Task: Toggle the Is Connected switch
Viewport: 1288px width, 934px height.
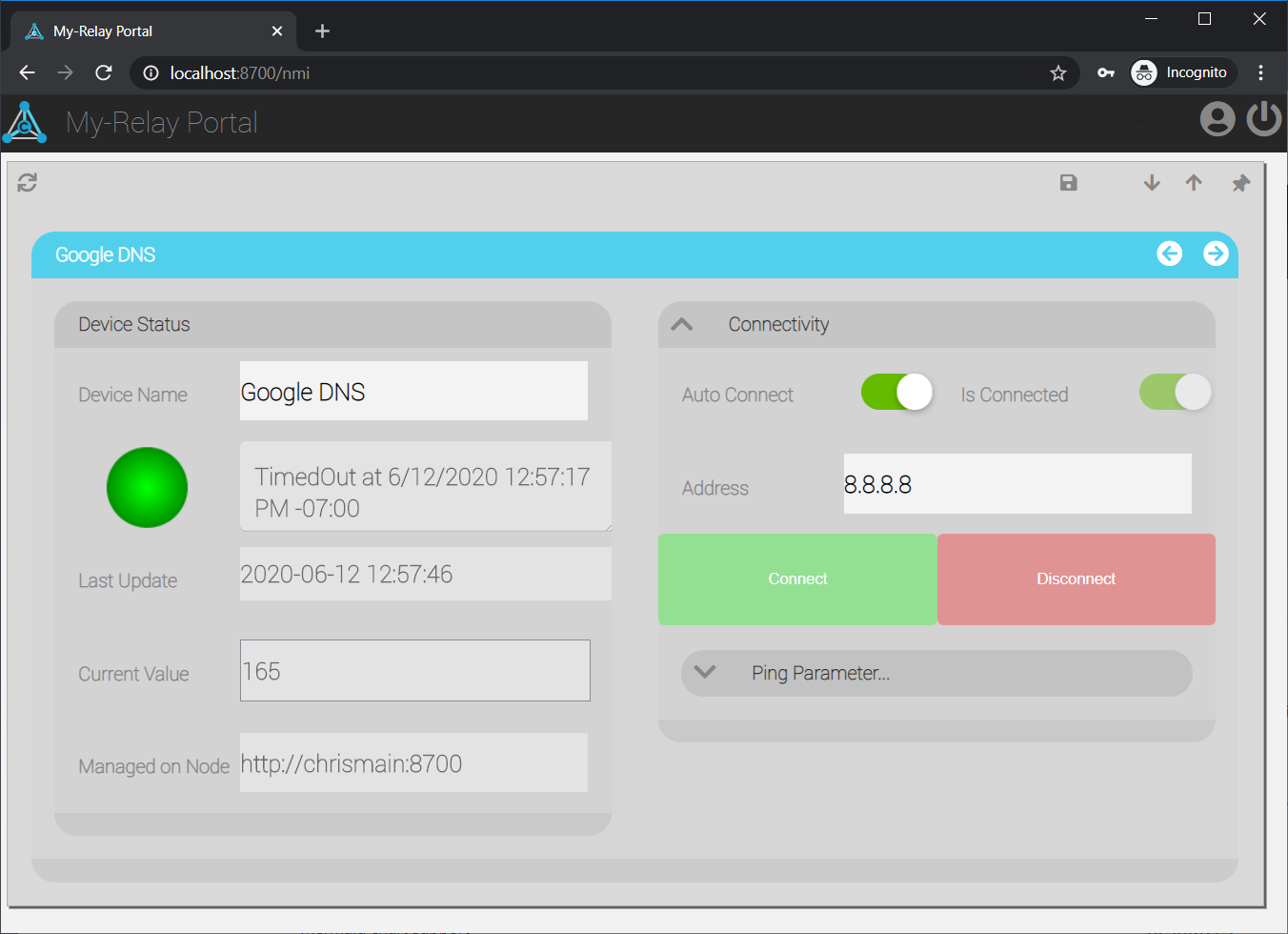Action: 1176,392
